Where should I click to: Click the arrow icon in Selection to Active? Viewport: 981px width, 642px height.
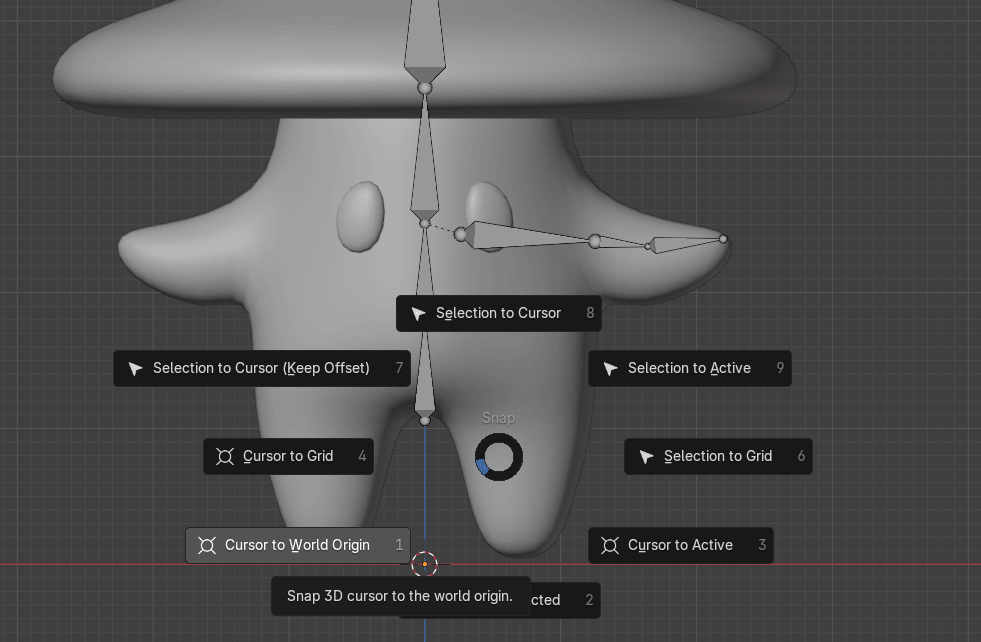click(611, 369)
